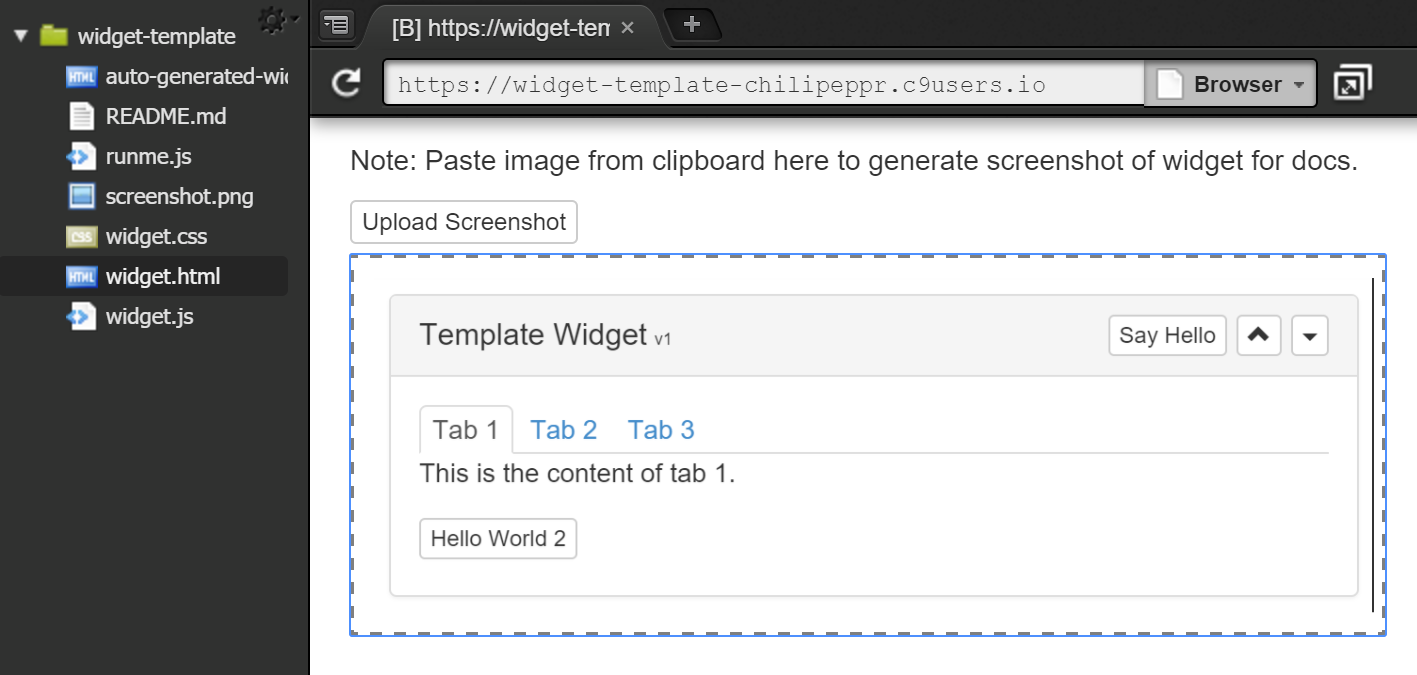Screen dimensions: 1417x675
Task: Open Template Widget caret dropdown menu
Action: tap(1310, 336)
